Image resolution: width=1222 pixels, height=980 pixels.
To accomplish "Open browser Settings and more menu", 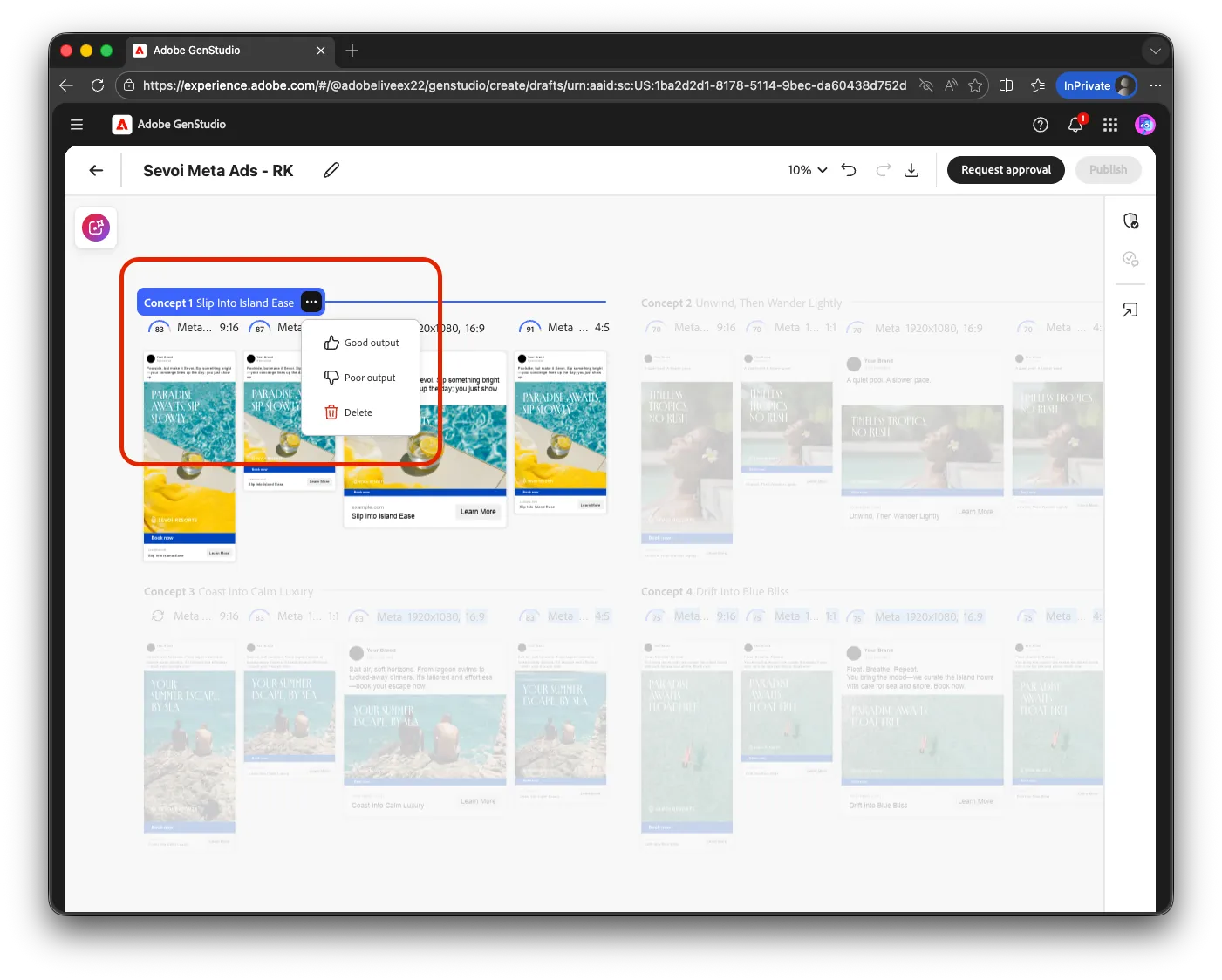I will [1156, 85].
